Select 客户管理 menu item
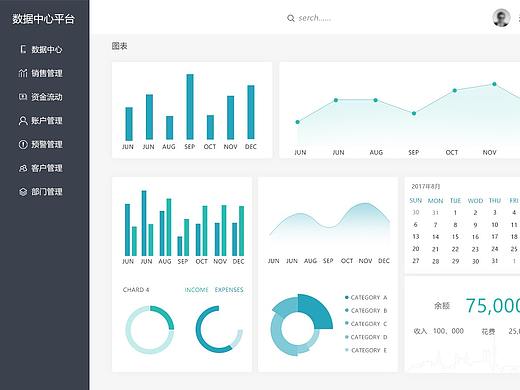Viewport: 520px width, 390px height. coord(47,168)
